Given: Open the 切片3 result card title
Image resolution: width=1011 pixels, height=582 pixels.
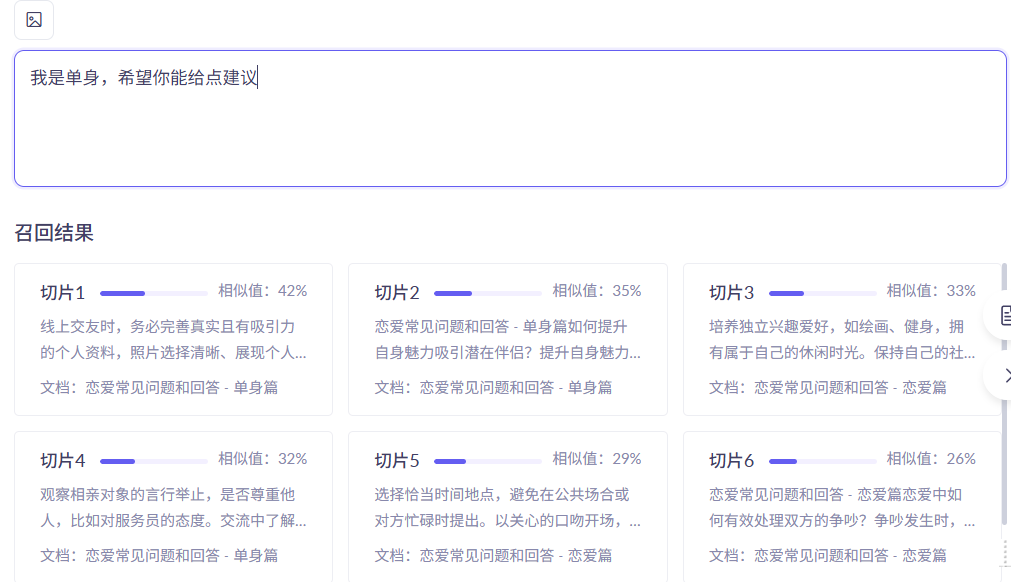Looking at the screenshot, I should click(x=732, y=293).
